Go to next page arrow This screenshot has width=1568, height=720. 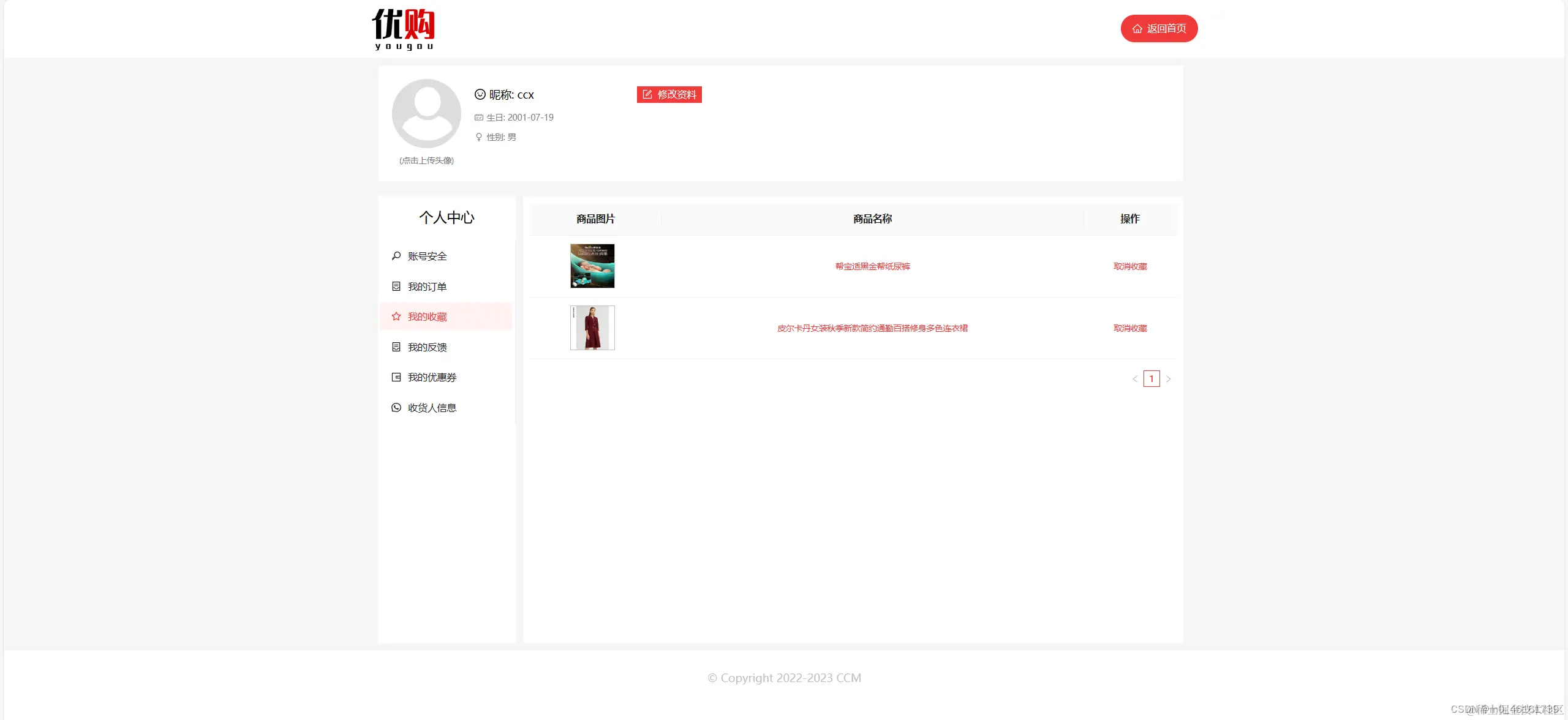tap(1168, 379)
